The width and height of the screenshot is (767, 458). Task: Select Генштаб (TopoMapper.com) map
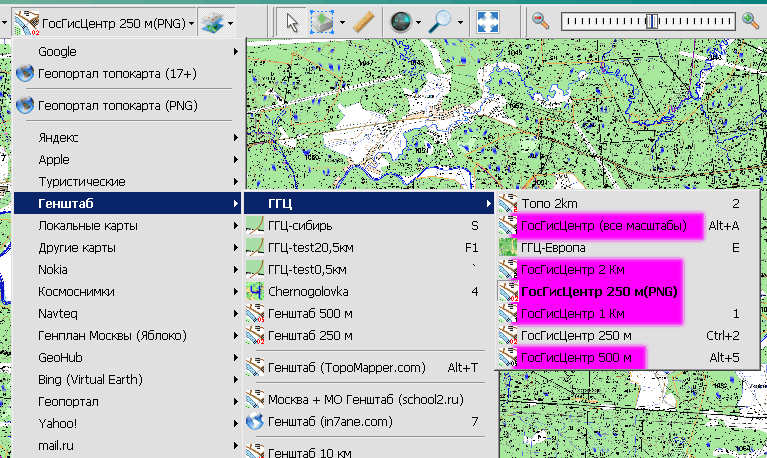pos(369,367)
